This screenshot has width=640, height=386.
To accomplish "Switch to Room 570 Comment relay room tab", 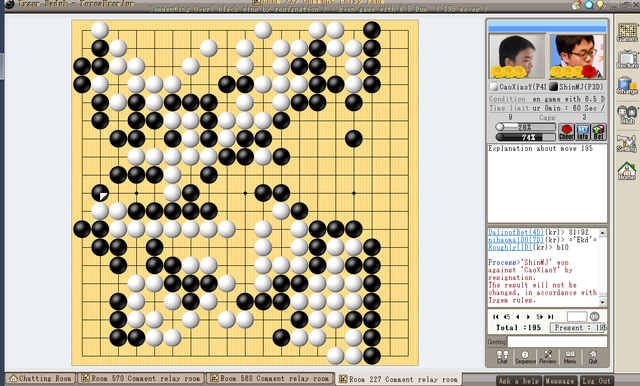I will 141,379.
